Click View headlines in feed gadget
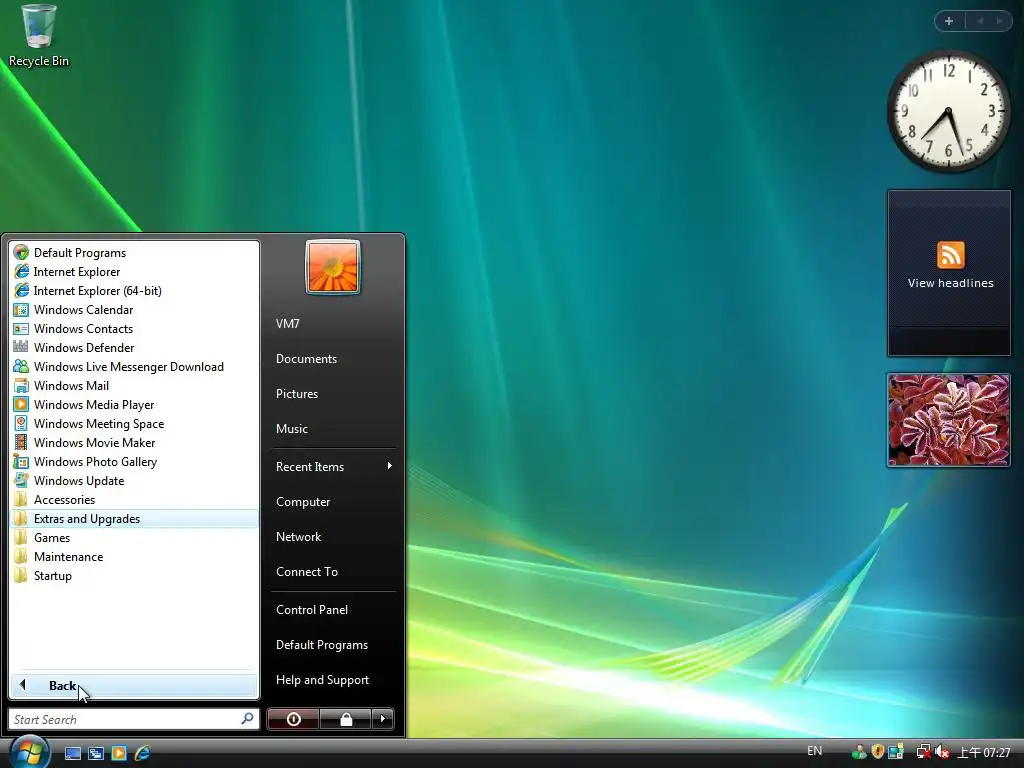The height and width of the screenshot is (768, 1024). (x=950, y=283)
